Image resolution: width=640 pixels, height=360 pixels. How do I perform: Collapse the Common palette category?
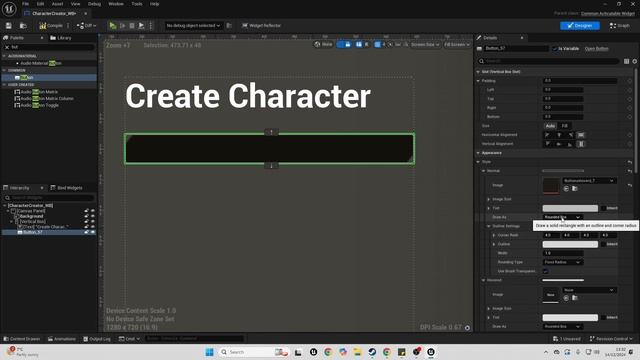coord(4,70)
